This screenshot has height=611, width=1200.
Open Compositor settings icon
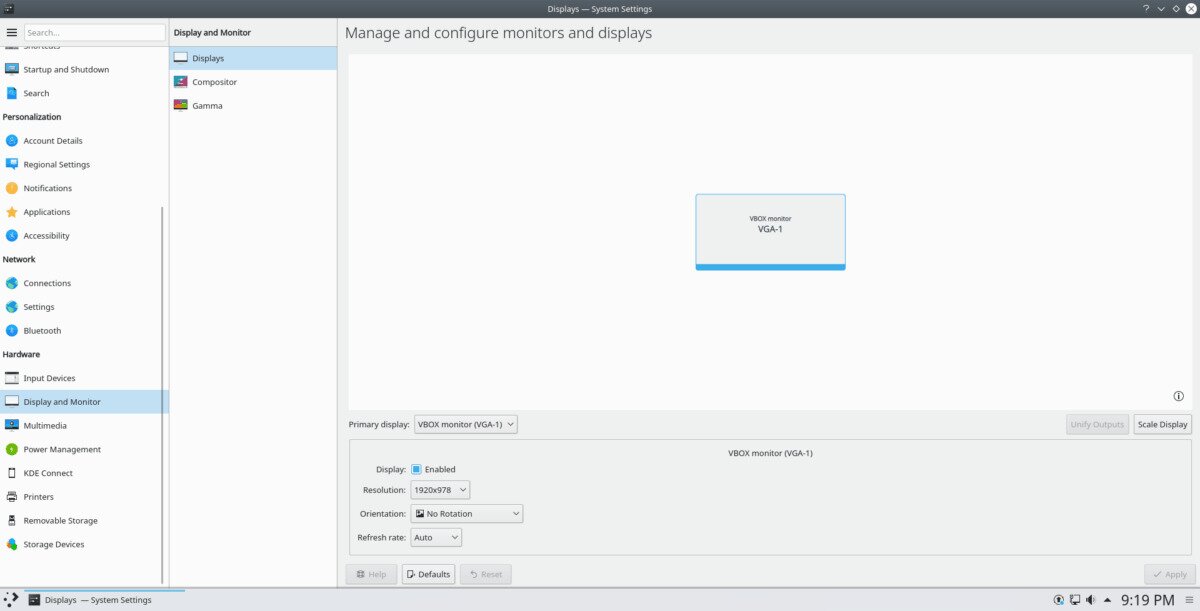pyautogui.click(x=181, y=82)
